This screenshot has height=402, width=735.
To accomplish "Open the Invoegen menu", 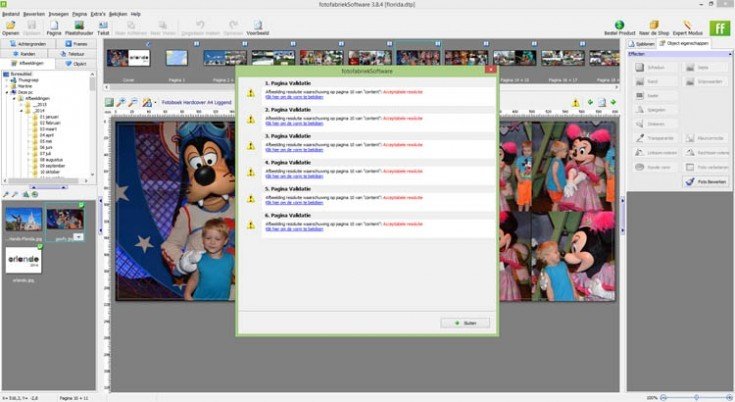I will (x=58, y=14).
